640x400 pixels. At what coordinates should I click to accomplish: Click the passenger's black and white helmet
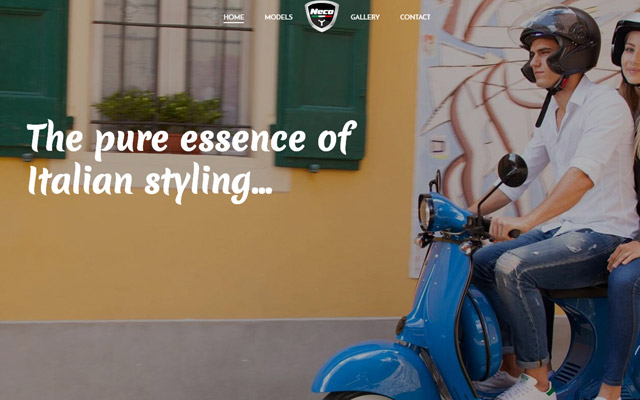point(625,39)
